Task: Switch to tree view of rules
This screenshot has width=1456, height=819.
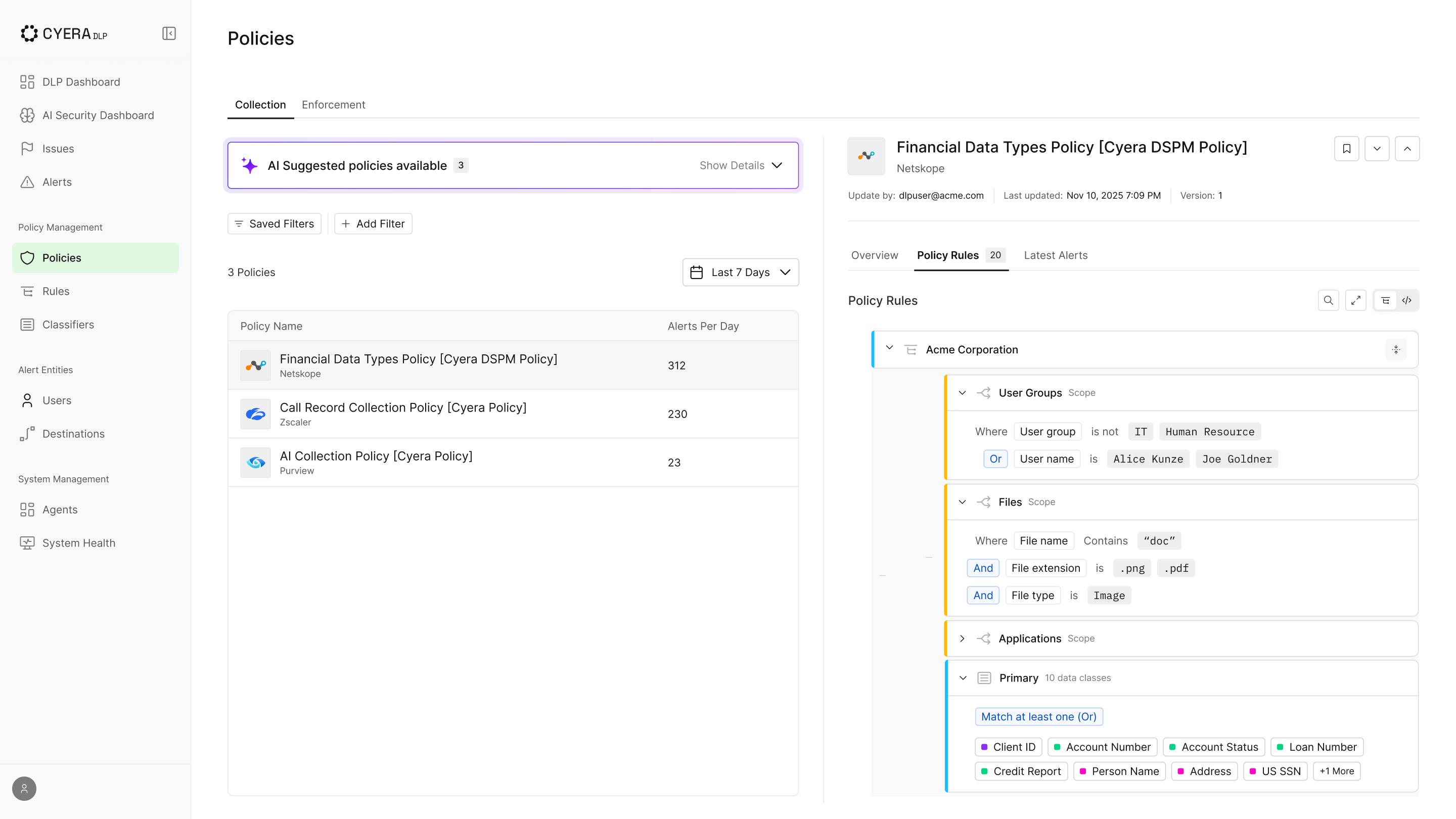Action: coord(1385,301)
